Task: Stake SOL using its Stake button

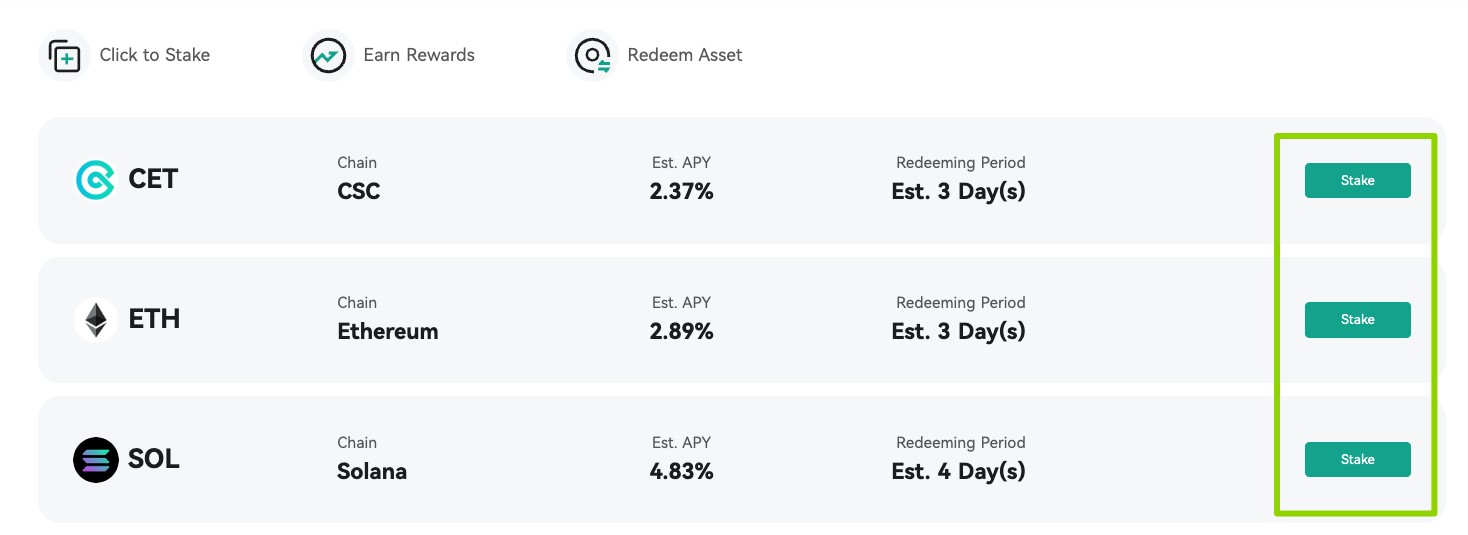Action: click(1357, 460)
